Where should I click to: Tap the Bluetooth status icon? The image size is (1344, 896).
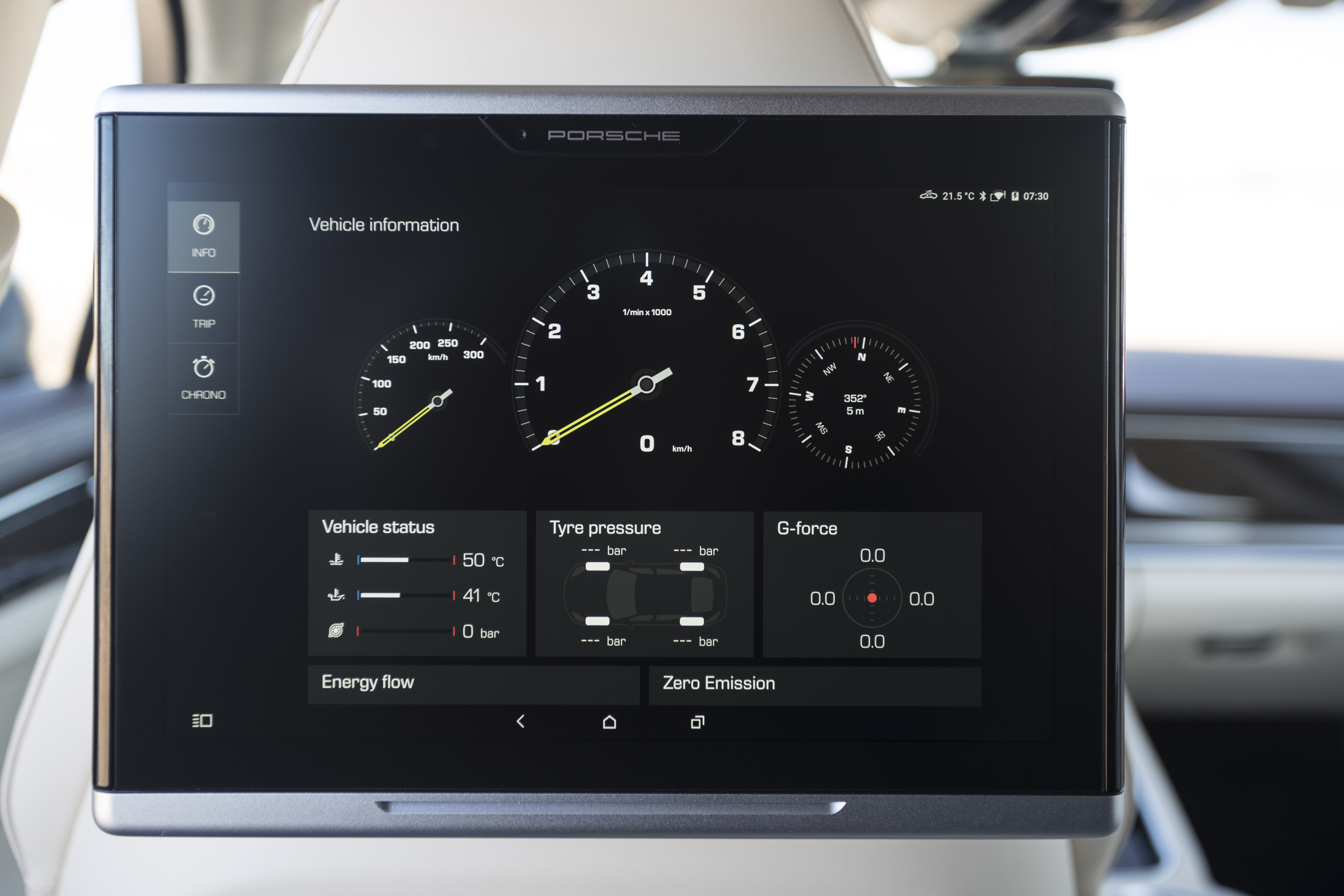pyautogui.click(x=983, y=196)
